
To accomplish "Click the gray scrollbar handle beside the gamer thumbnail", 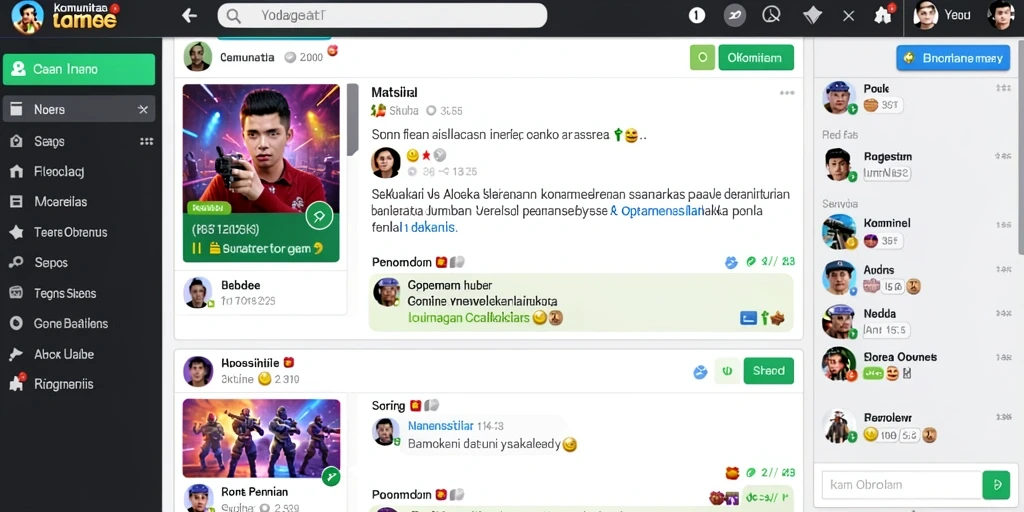I will pos(353,120).
